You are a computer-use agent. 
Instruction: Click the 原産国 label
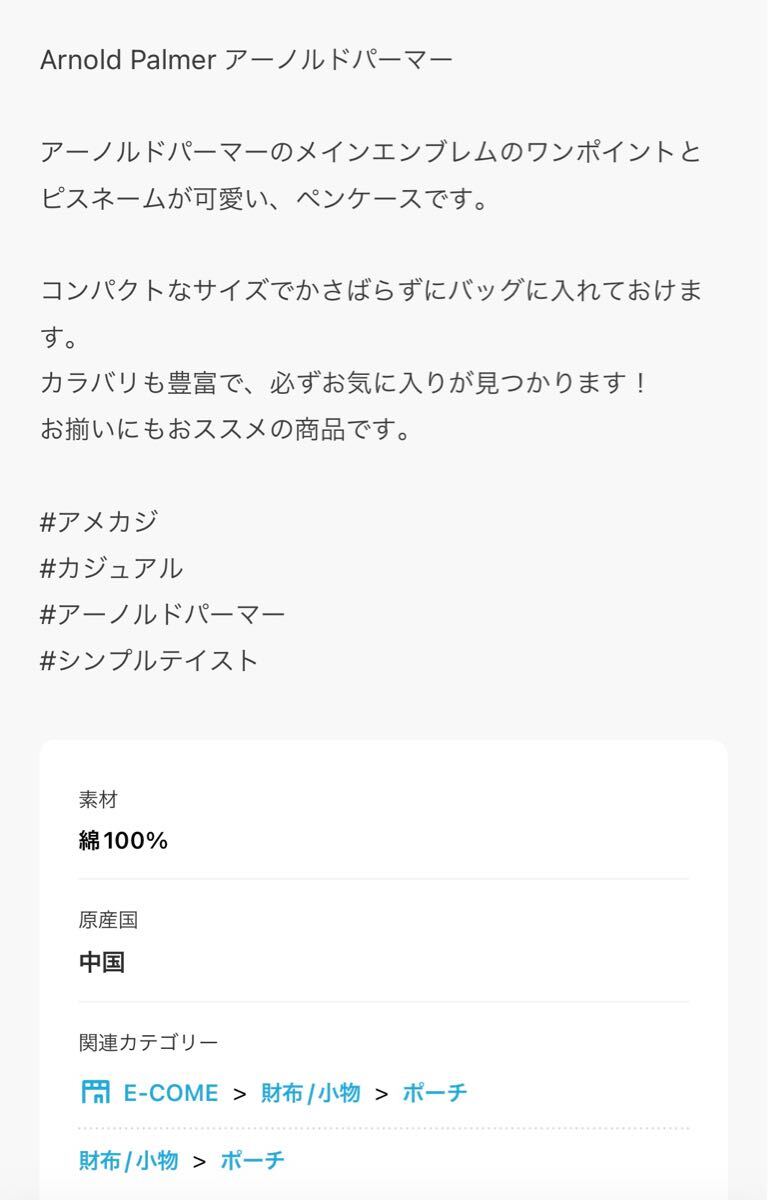(x=108, y=921)
